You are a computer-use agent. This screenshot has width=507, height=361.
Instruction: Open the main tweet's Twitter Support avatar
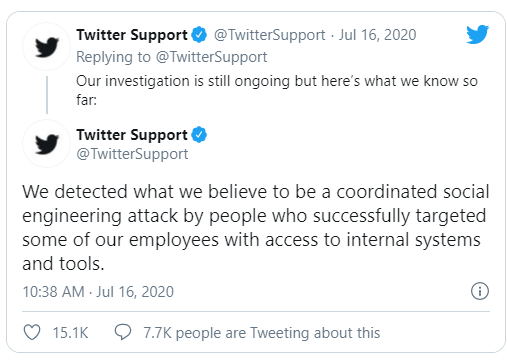(x=46, y=144)
